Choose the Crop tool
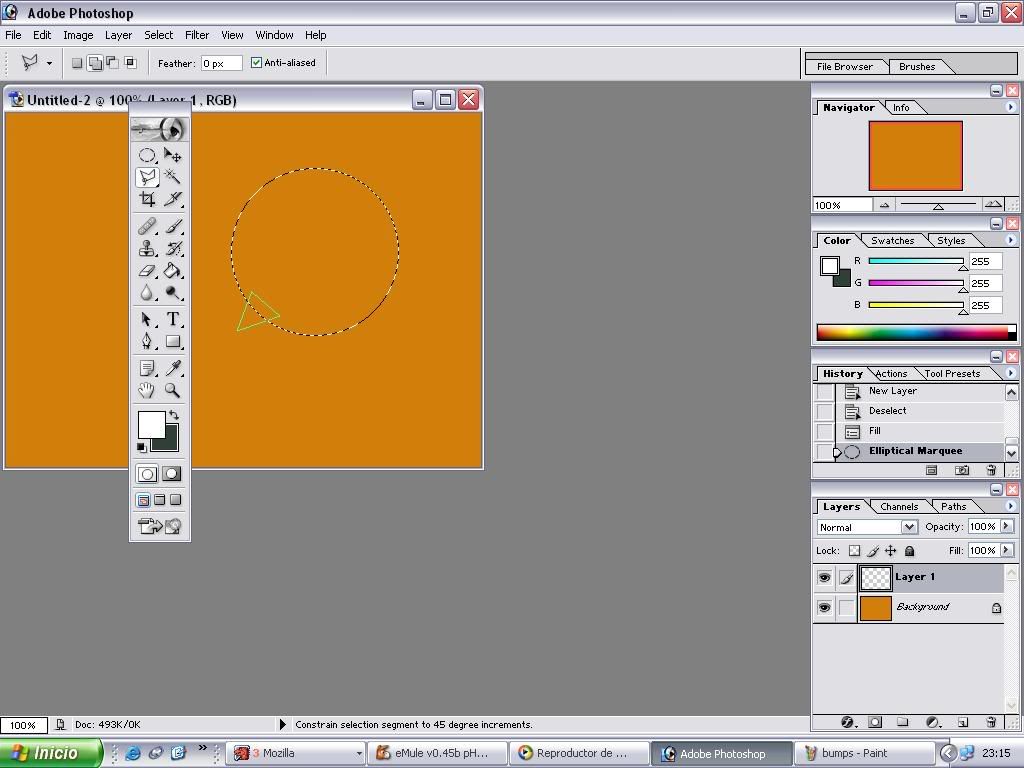Screen dimensions: 1024x768 147,199
